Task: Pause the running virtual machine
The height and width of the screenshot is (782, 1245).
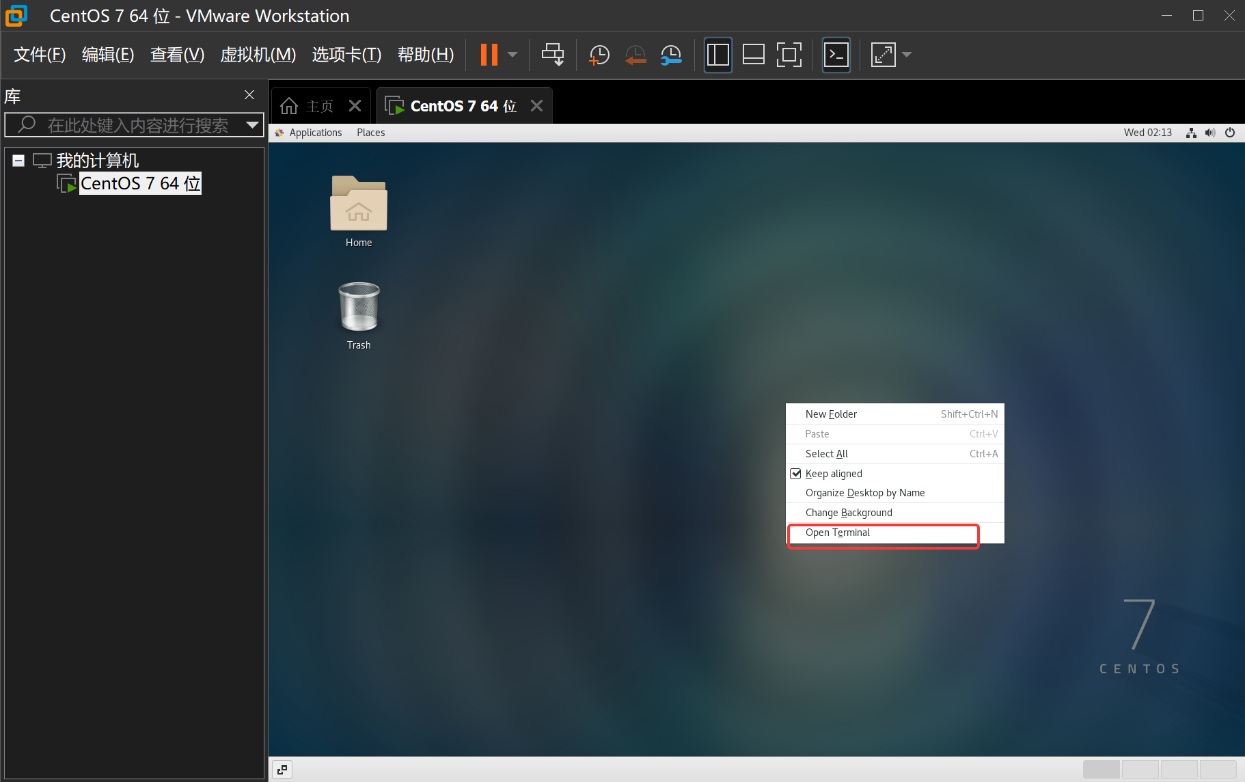Action: (x=489, y=55)
